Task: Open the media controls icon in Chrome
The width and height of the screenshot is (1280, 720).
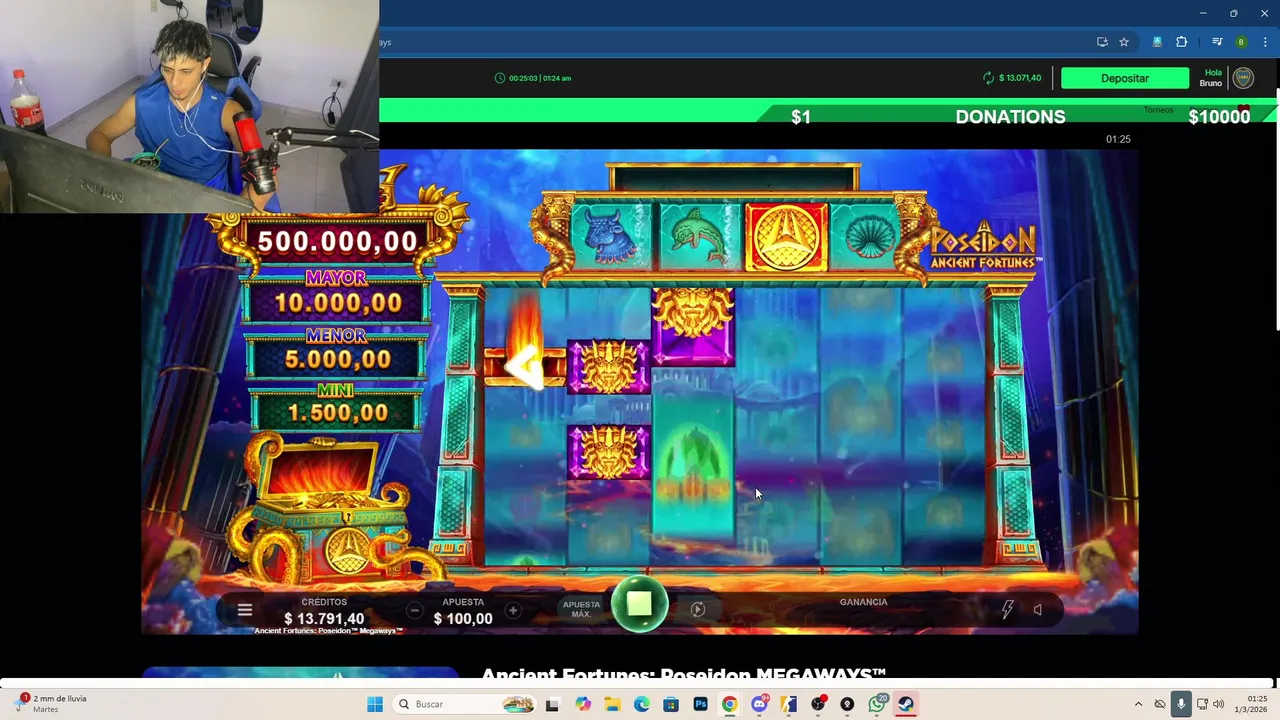Action: (x=1217, y=42)
